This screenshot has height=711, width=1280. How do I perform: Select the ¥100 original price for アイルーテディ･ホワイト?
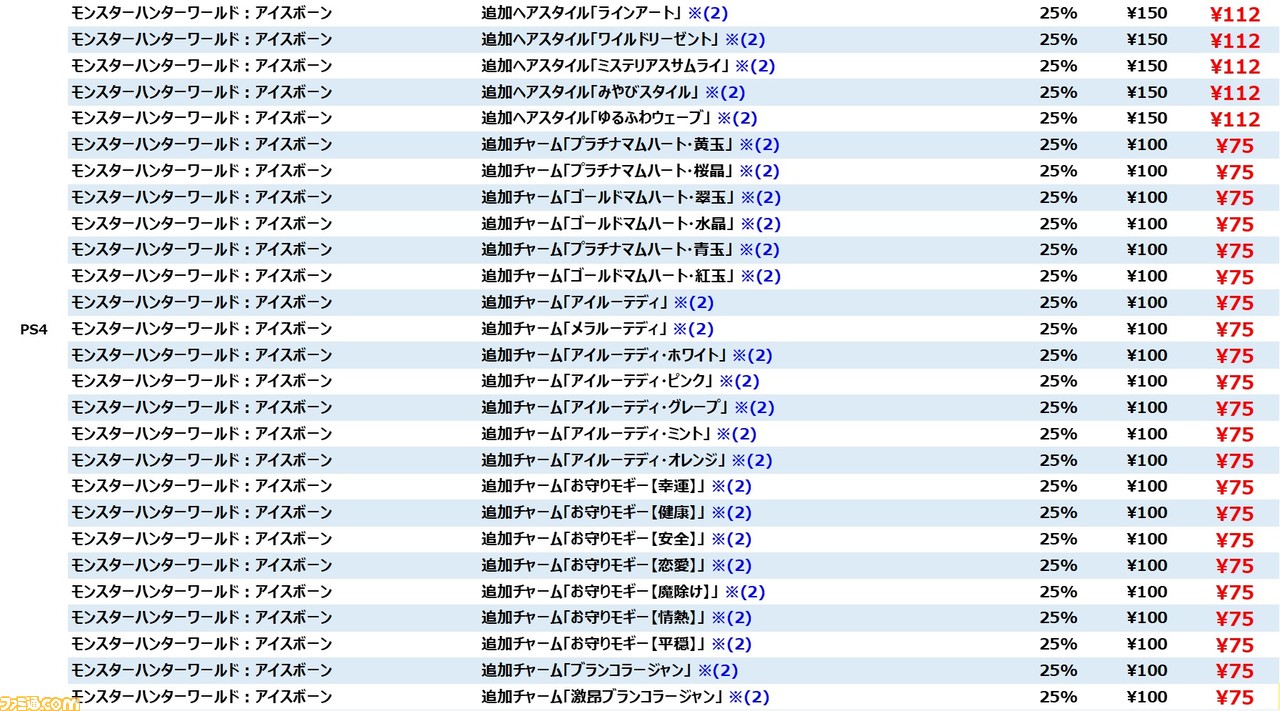(1147, 355)
